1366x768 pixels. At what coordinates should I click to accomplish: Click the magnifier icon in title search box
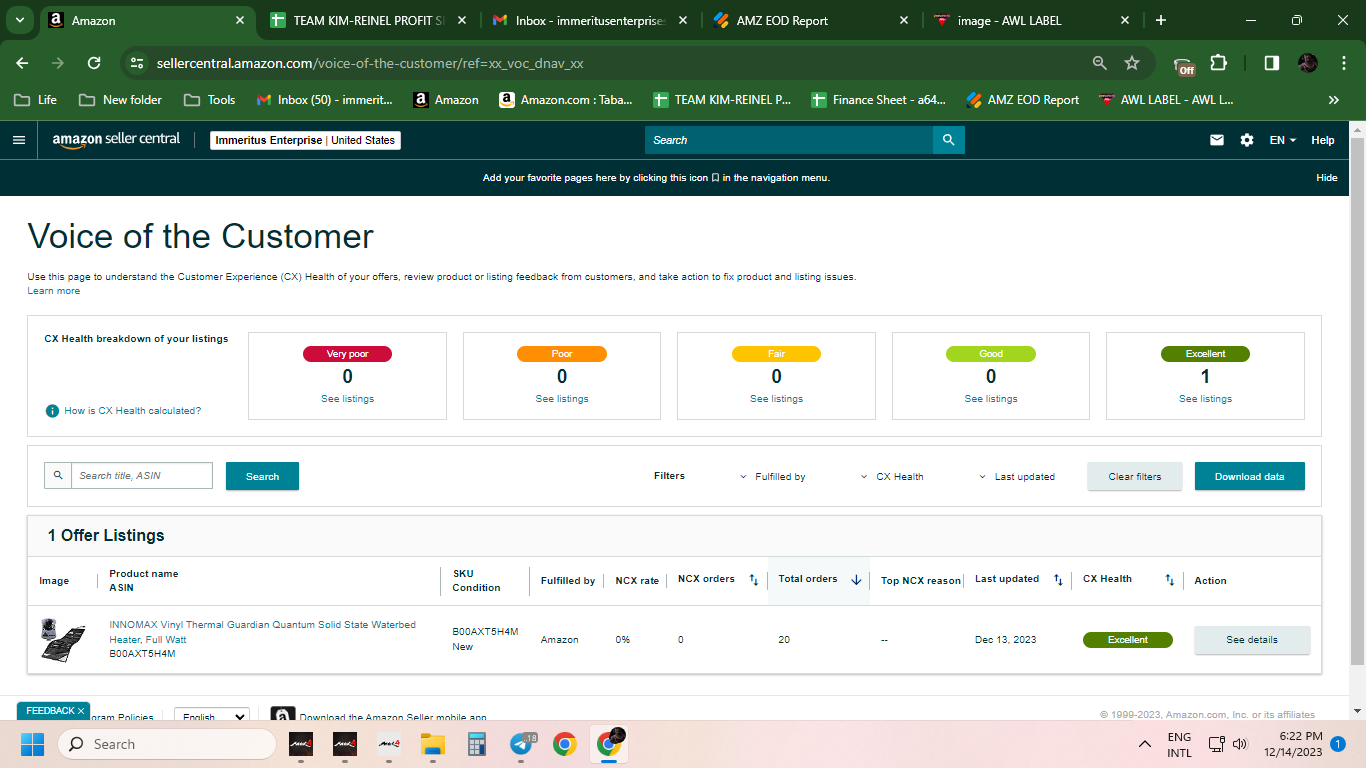coord(58,476)
